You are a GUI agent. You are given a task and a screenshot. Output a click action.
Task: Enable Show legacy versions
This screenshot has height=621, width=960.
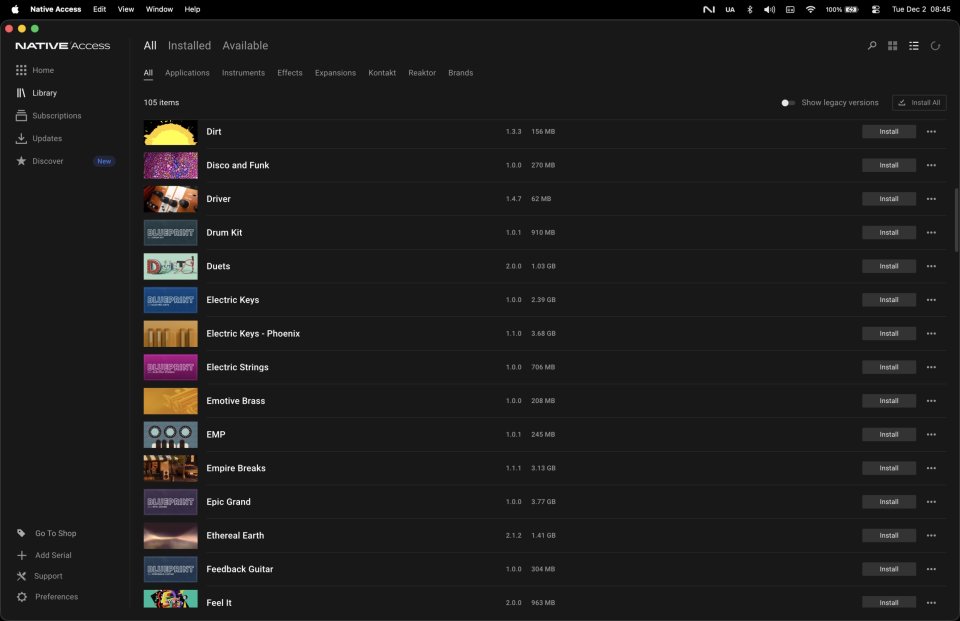pyautogui.click(x=787, y=102)
